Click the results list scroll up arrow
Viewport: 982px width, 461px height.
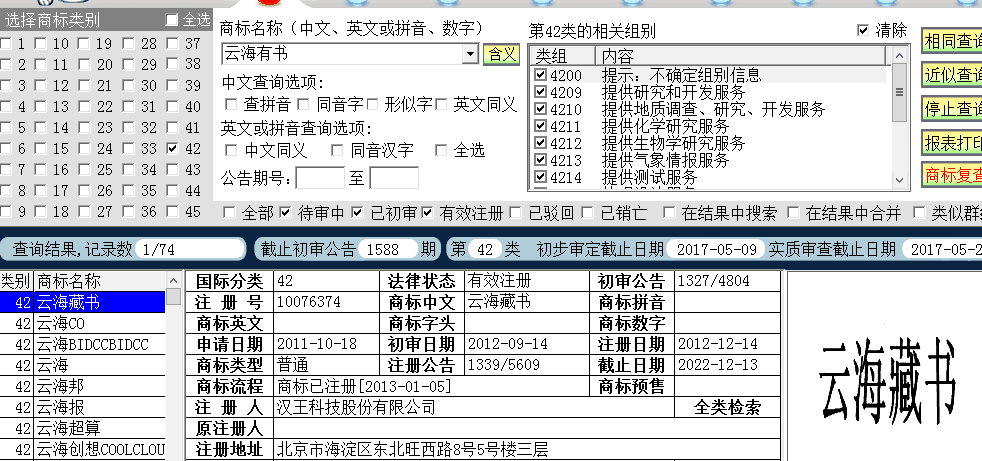click(173, 281)
